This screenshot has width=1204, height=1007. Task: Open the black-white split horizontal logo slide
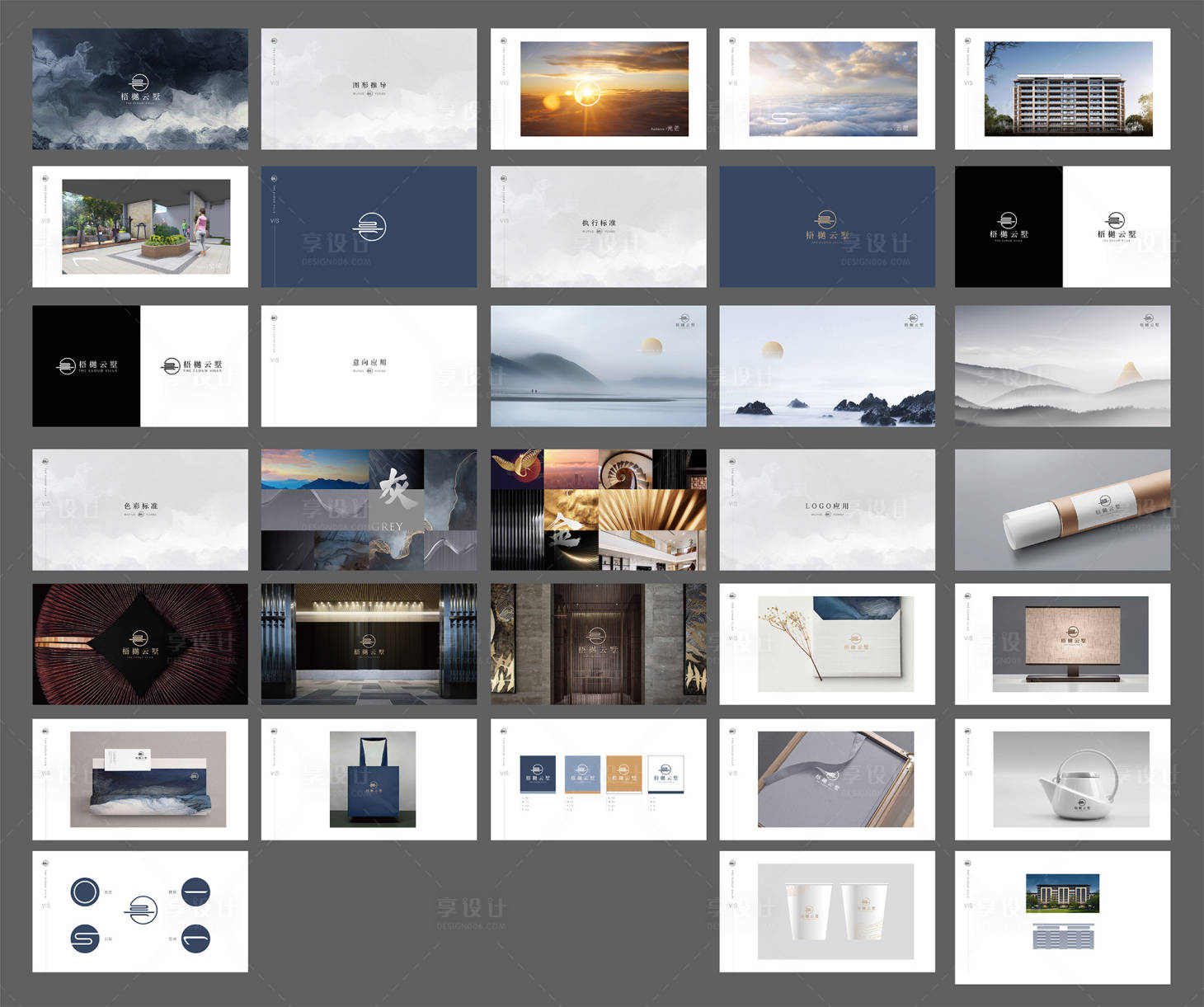point(140,366)
